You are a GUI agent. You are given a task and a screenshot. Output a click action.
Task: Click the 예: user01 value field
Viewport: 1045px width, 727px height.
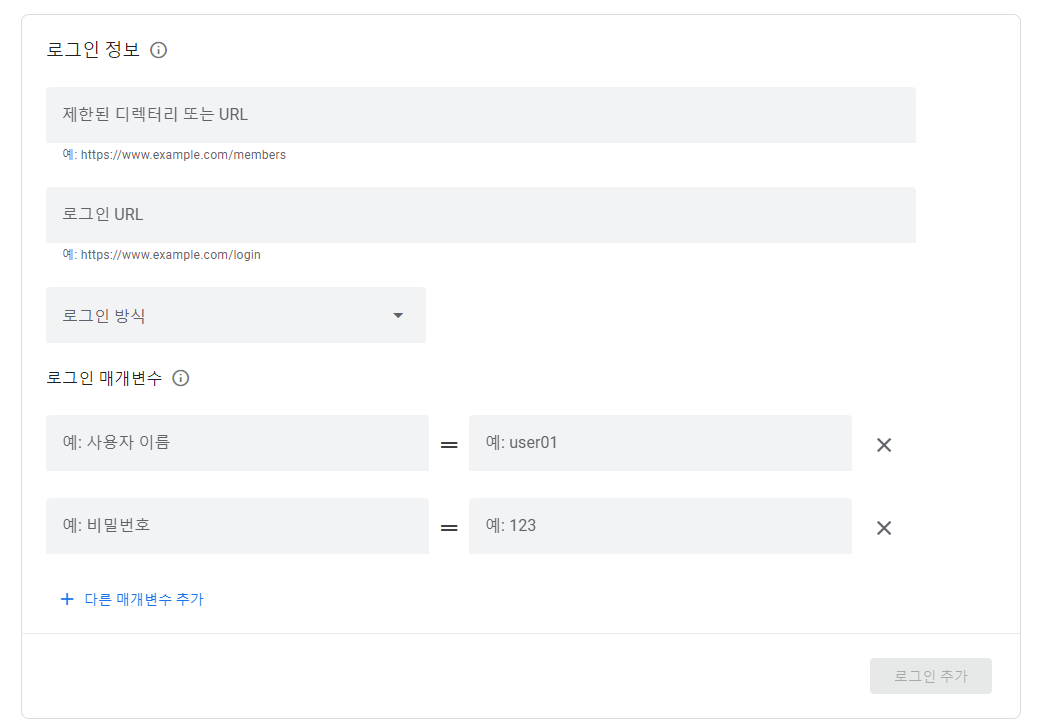660,443
